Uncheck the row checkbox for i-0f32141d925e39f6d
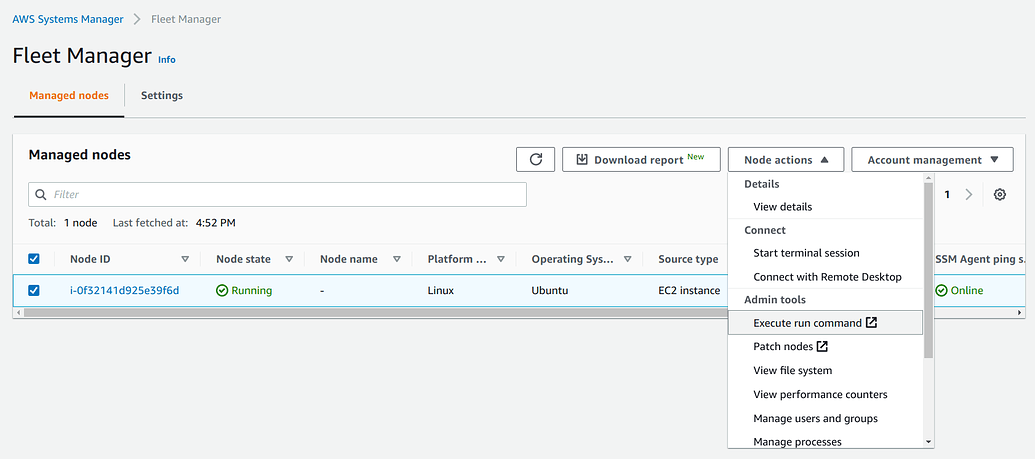 [34, 291]
